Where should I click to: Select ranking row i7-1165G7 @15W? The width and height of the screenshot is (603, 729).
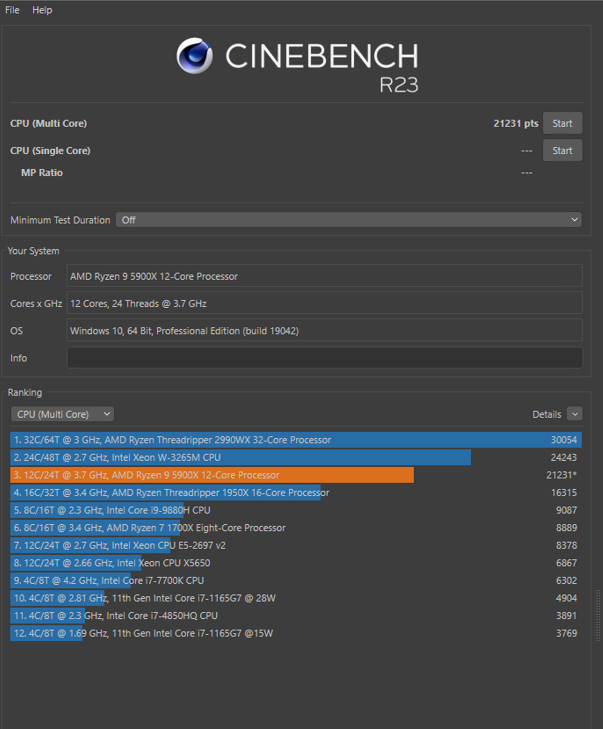pos(296,633)
